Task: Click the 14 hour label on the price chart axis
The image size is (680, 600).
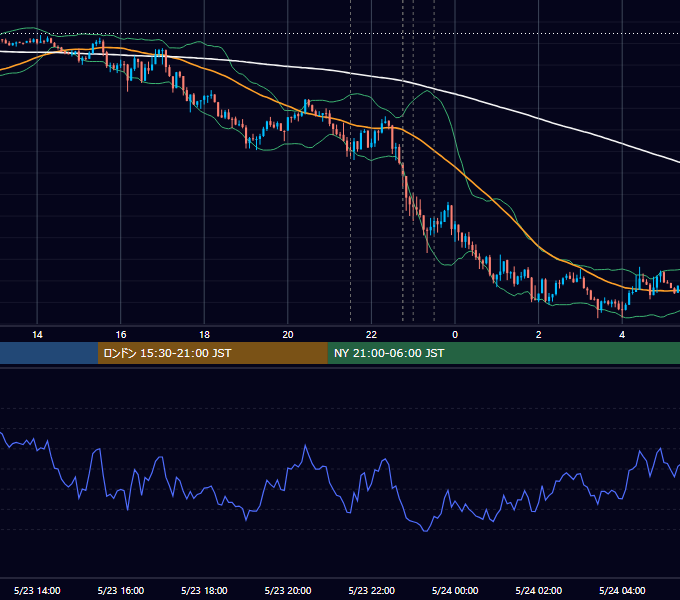Action: coord(37,335)
